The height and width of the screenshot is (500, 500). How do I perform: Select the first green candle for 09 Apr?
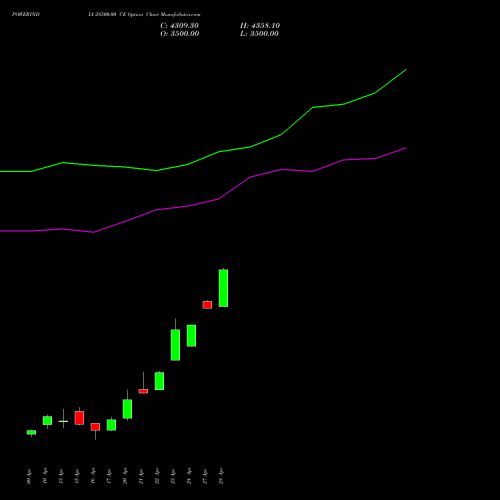31,432
